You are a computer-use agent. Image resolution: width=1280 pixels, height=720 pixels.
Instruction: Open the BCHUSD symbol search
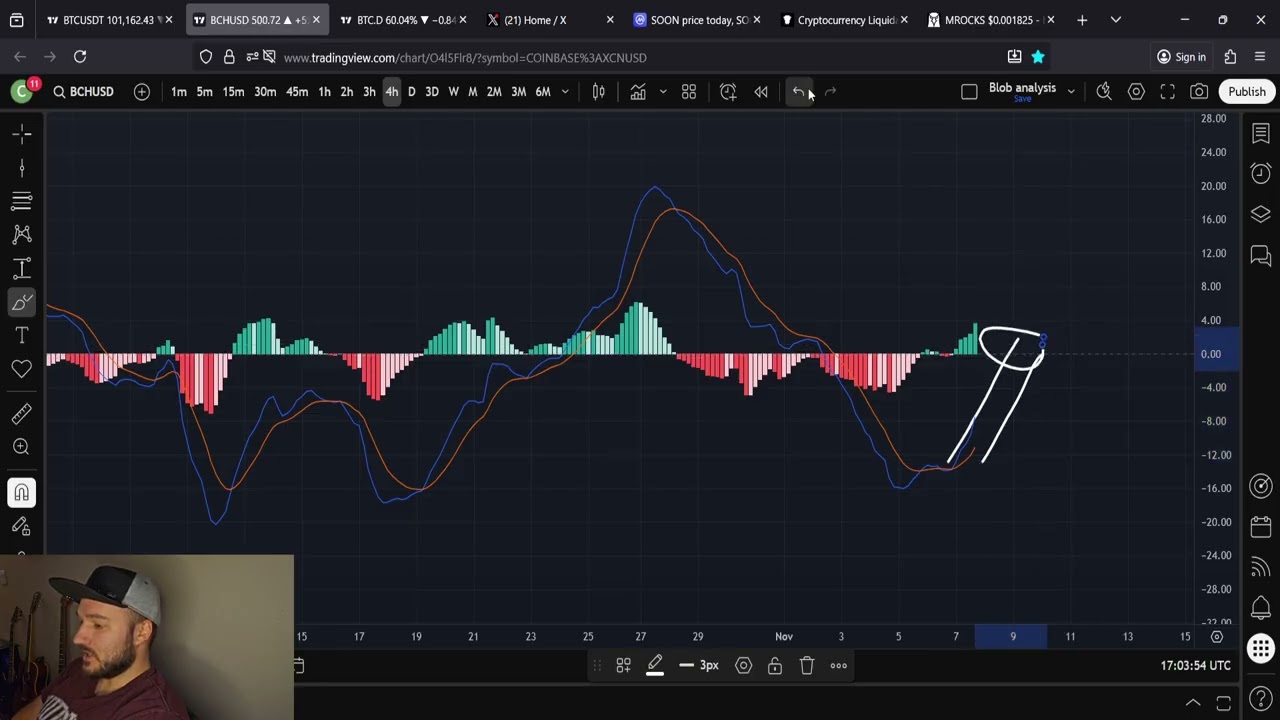(83, 92)
